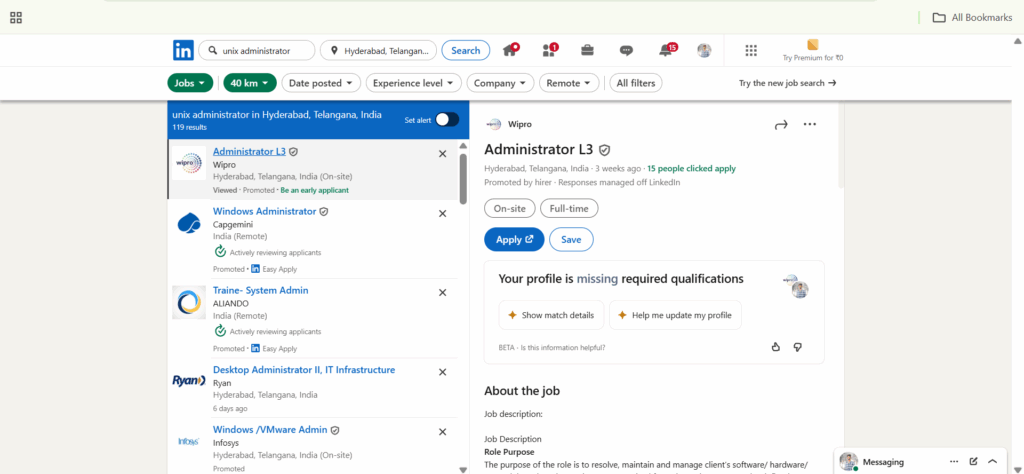Open the Windows Administrator job listing
Screen dimensions: 1024x474
click(264, 212)
